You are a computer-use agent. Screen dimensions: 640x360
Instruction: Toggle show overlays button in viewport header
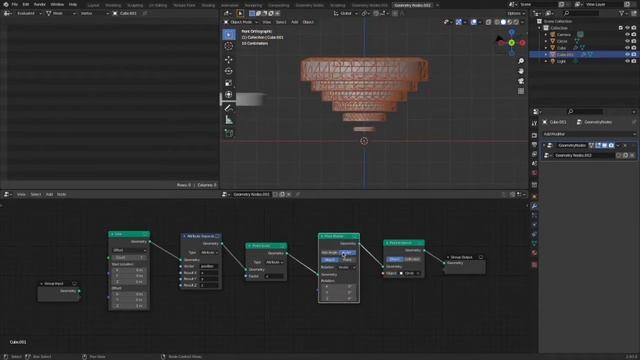pos(473,22)
